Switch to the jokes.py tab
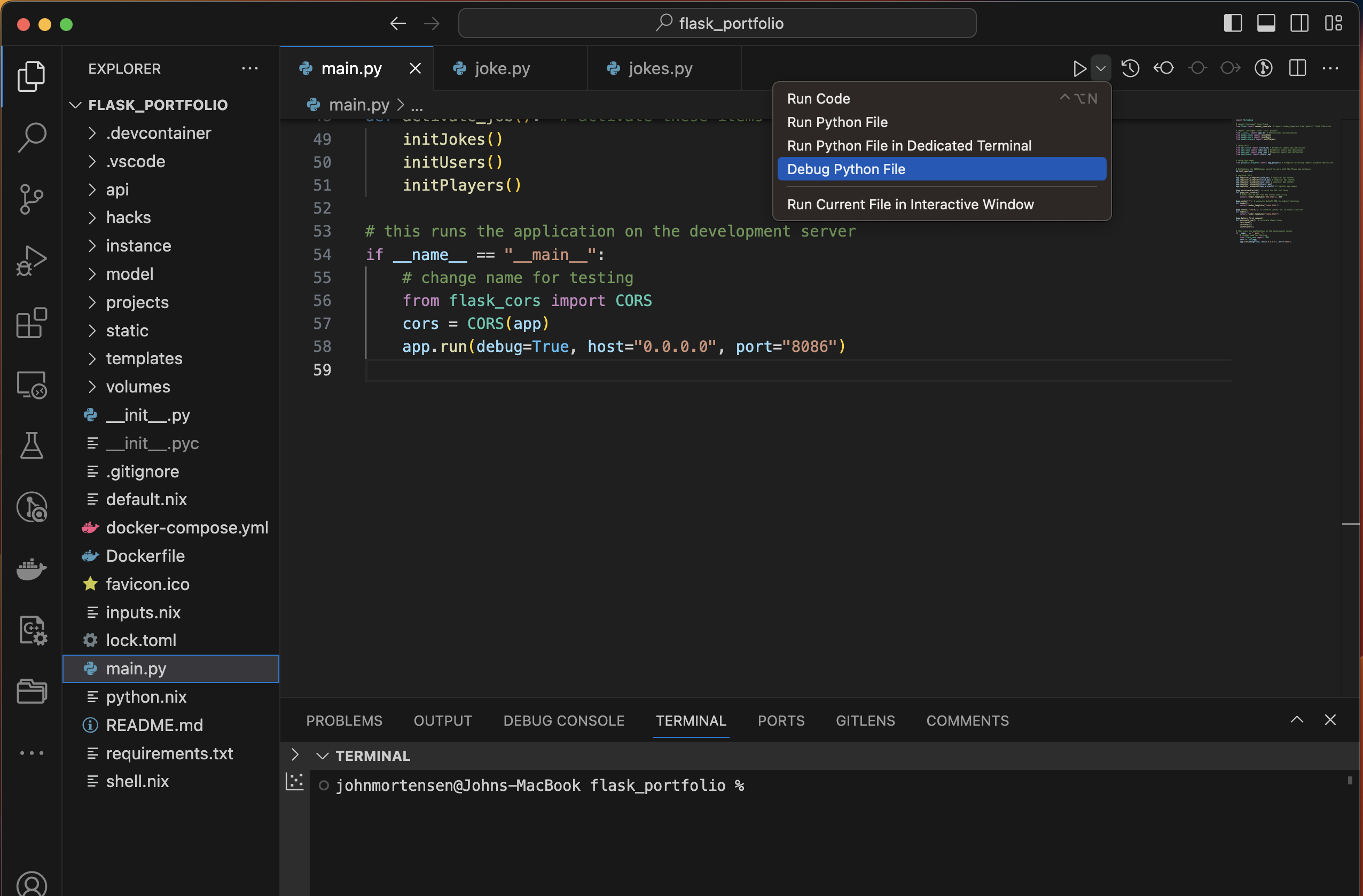Viewport: 1363px width, 896px height. pos(664,69)
